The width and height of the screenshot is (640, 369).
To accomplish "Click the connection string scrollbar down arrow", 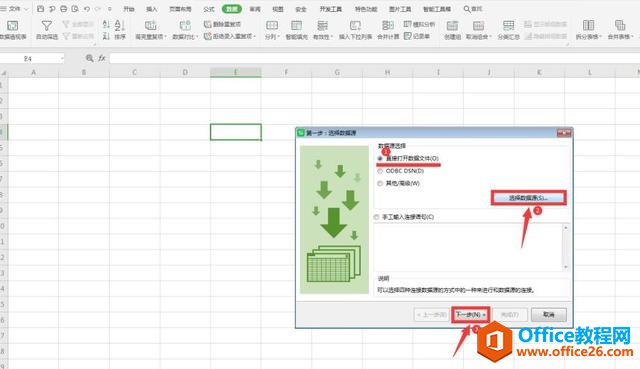I will click(566, 267).
